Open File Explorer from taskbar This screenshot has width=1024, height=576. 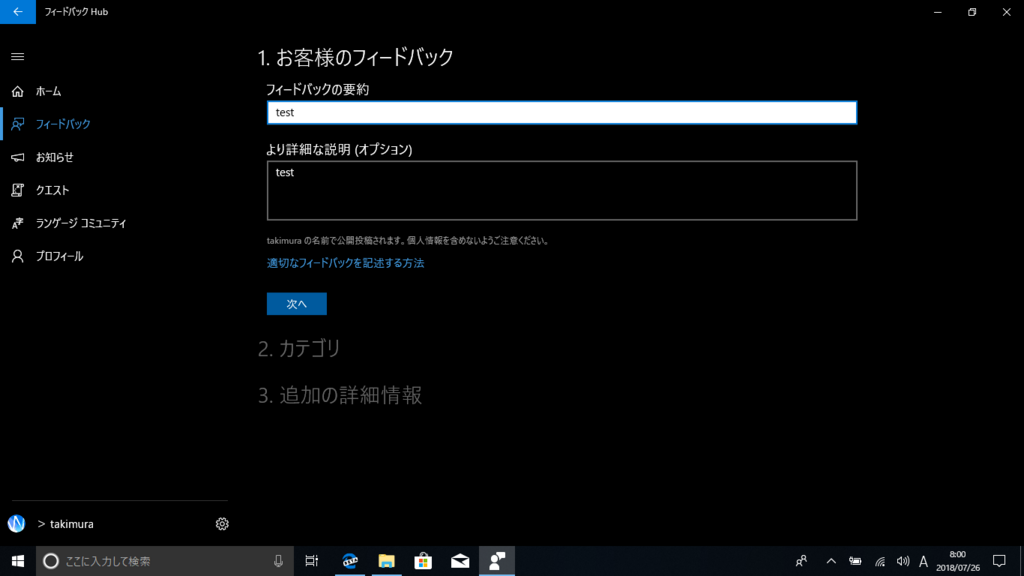387,561
